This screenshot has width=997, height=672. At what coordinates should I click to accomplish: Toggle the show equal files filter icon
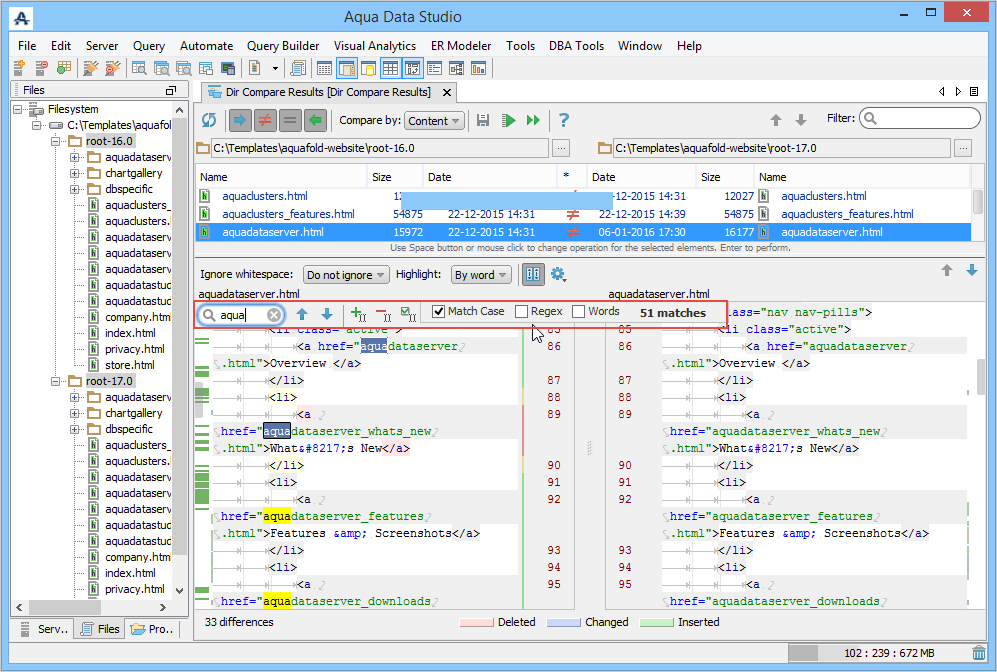tap(290, 120)
